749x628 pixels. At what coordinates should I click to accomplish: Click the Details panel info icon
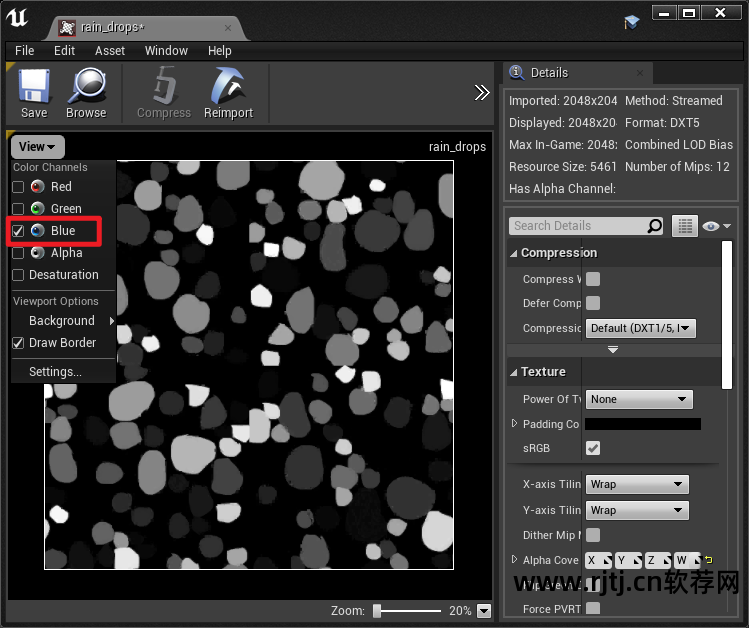click(516, 73)
